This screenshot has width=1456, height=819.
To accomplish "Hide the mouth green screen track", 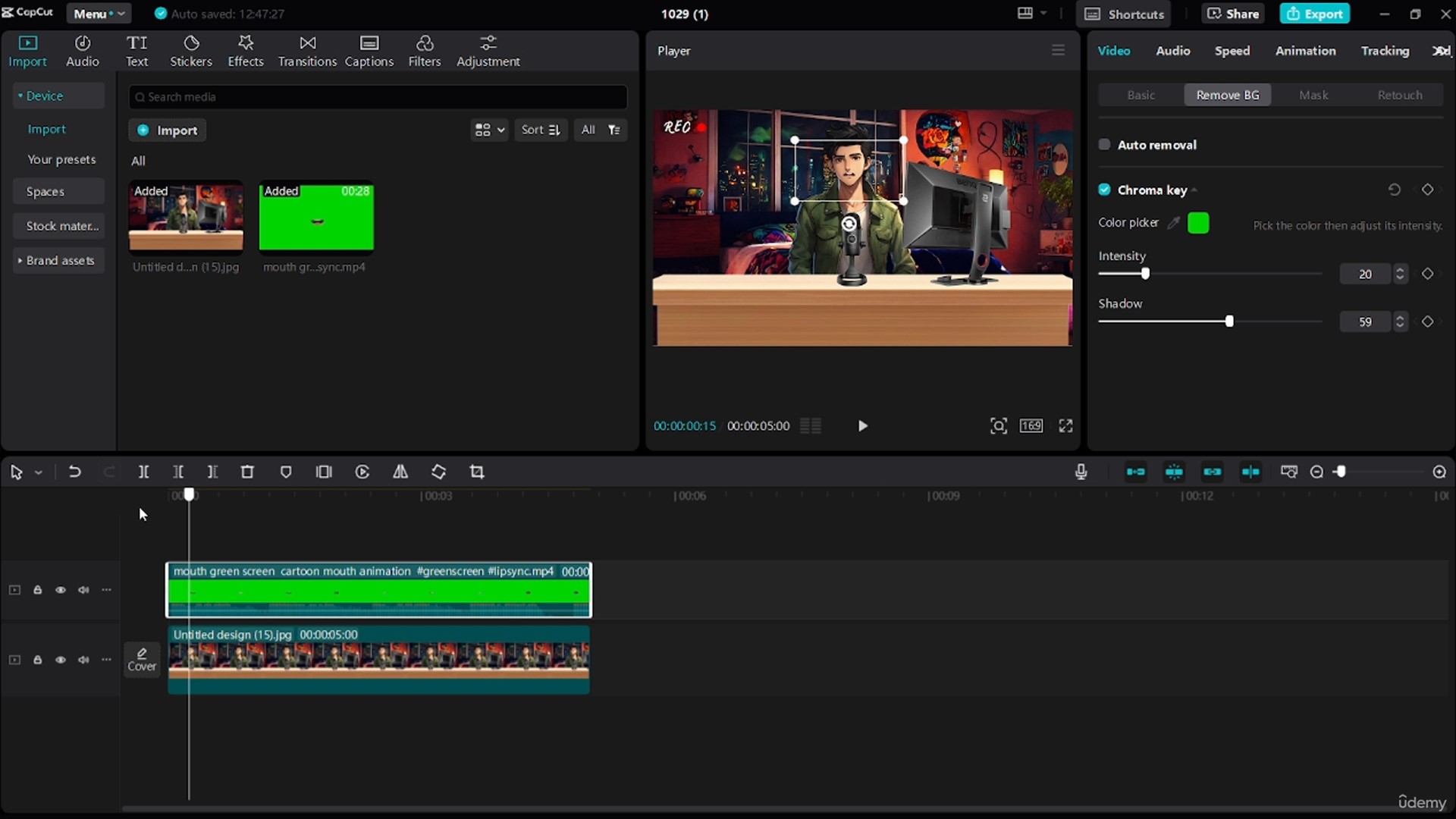I will coord(60,590).
